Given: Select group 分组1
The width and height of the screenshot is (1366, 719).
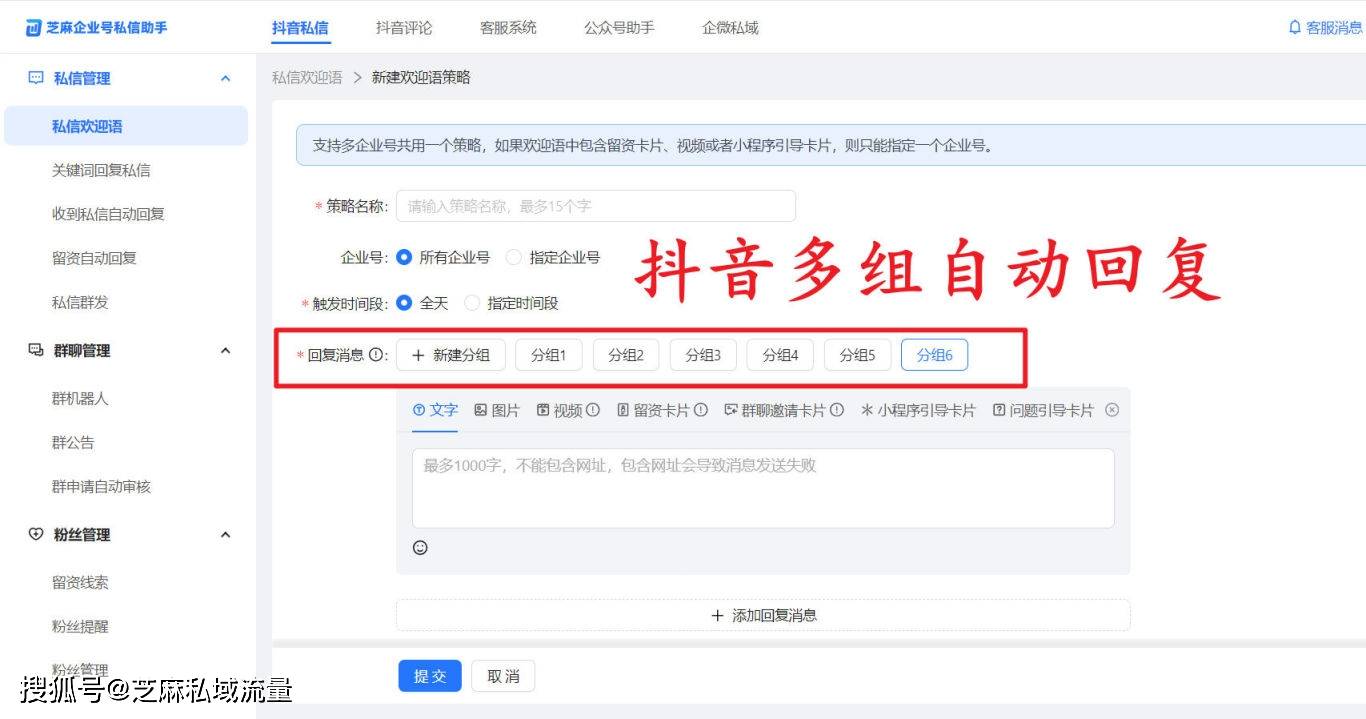Looking at the screenshot, I should (548, 355).
